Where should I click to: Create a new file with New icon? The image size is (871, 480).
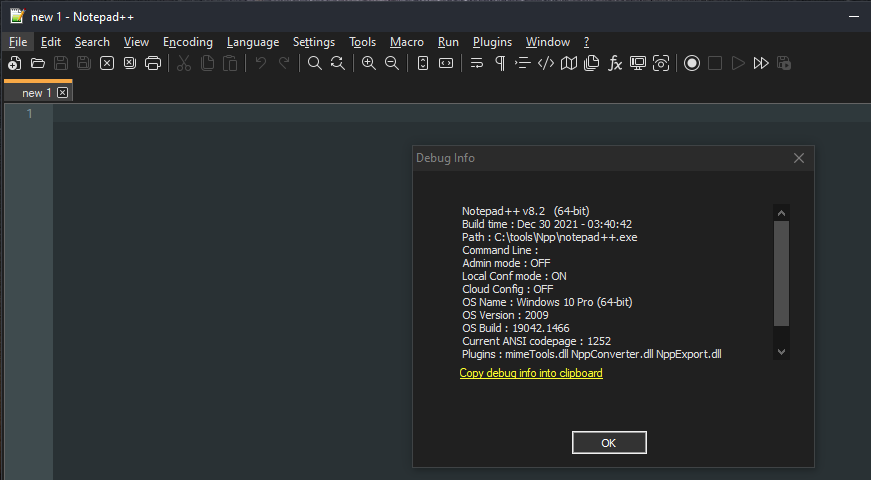(x=15, y=63)
